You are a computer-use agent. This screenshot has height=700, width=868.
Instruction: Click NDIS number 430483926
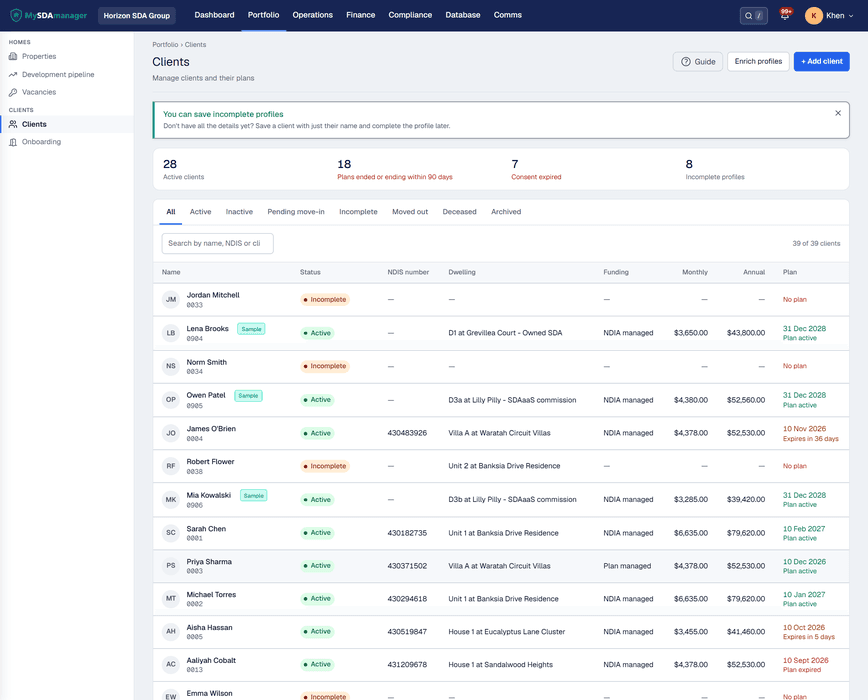click(x=407, y=433)
